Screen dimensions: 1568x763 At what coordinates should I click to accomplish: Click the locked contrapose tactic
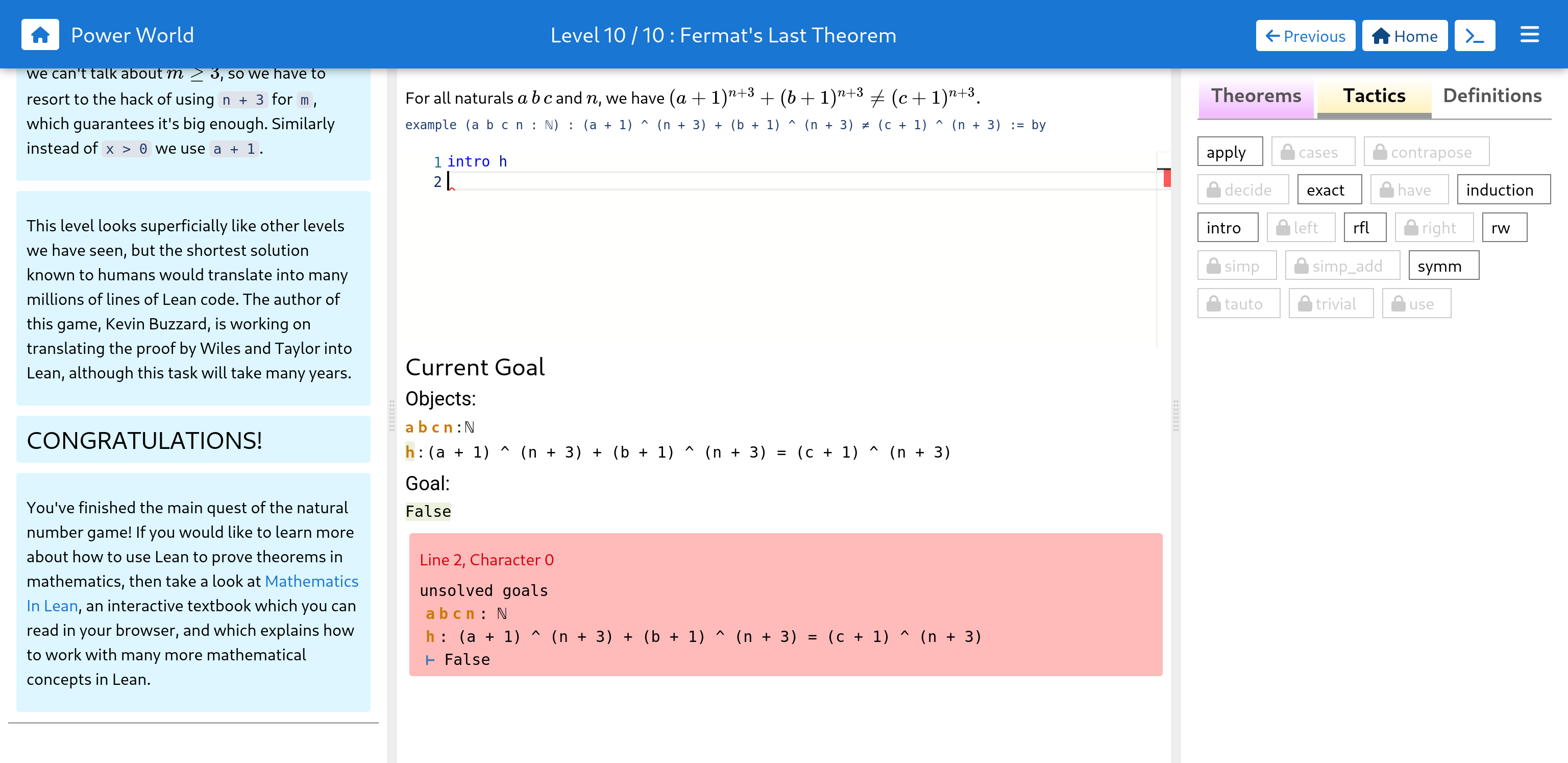1426,152
